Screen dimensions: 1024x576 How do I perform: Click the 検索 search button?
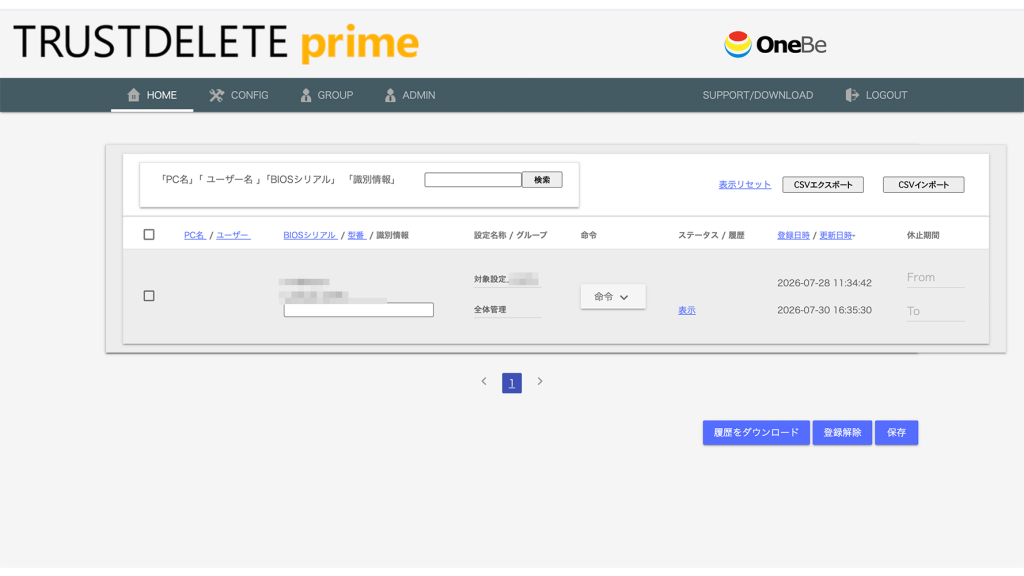coord(542,180)
